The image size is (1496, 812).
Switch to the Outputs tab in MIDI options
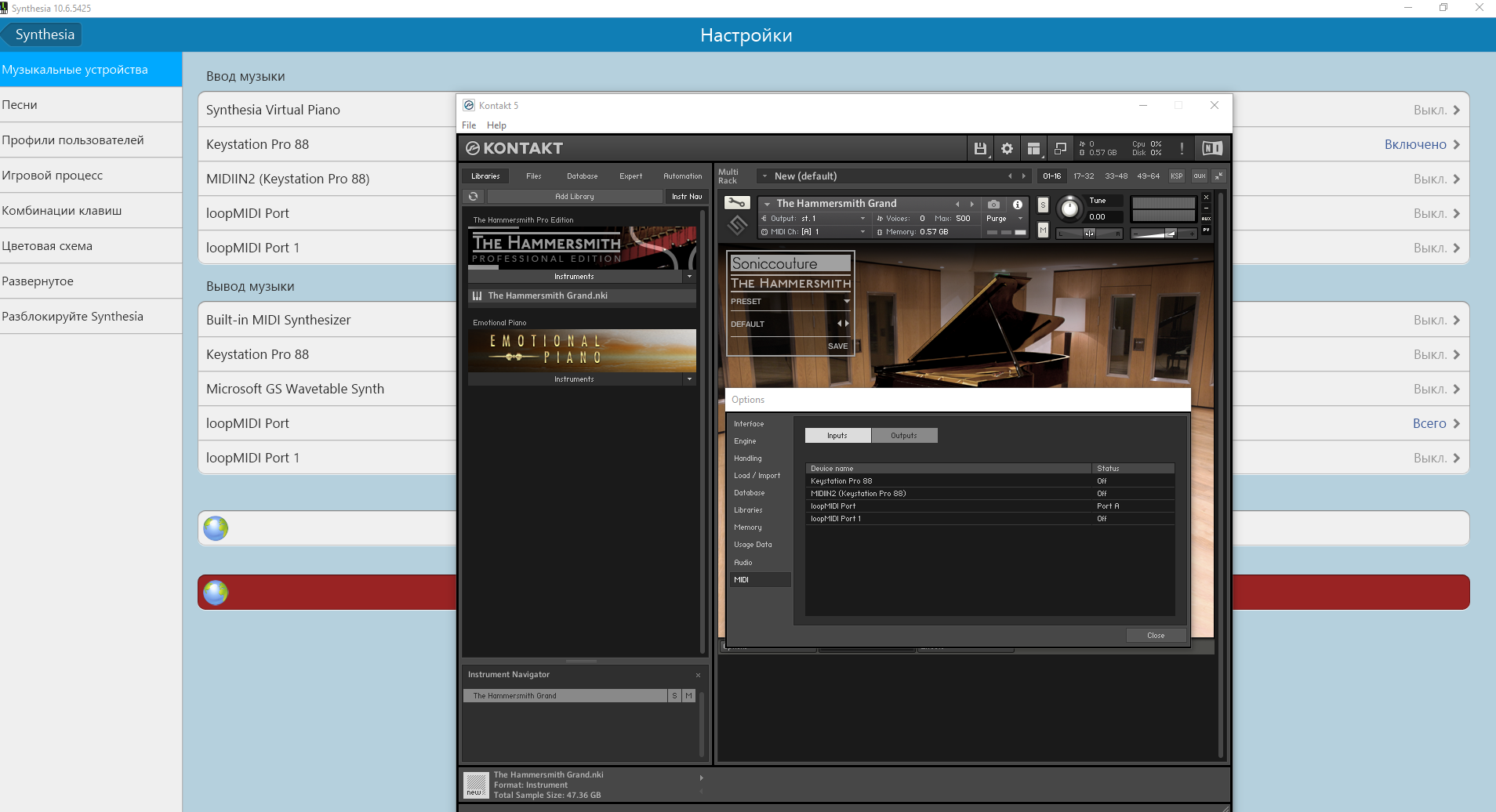click(x=904, y=436)
